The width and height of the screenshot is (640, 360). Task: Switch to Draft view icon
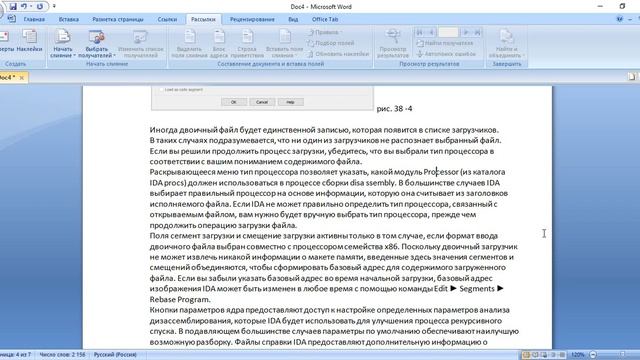tap(562, 355)
